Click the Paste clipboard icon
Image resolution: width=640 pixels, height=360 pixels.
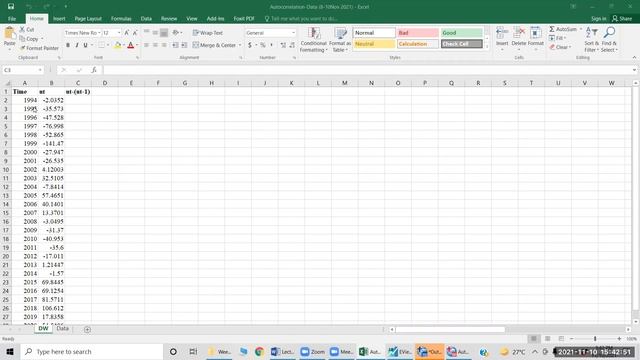(x=9, y=34)
